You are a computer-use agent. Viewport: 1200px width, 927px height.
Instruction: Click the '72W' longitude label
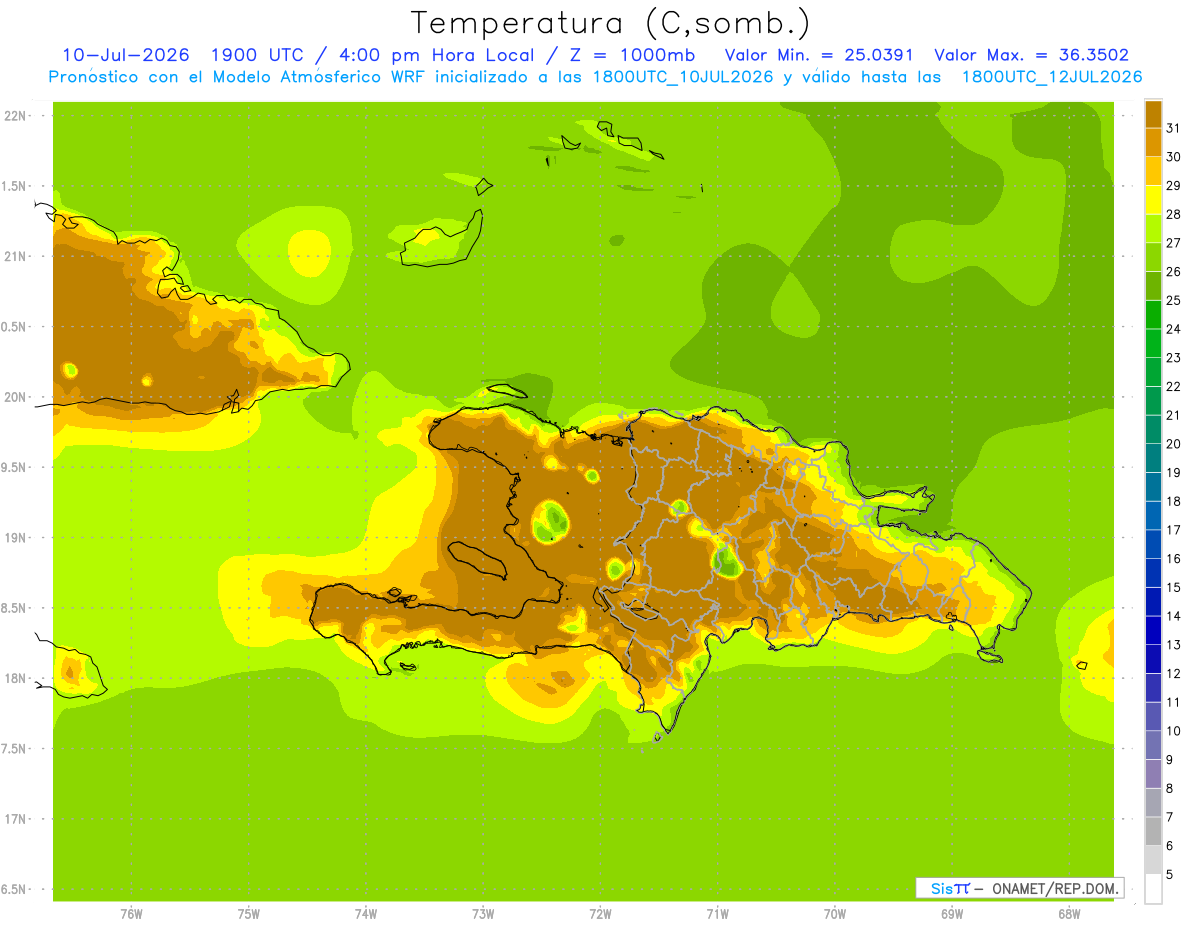600,913
